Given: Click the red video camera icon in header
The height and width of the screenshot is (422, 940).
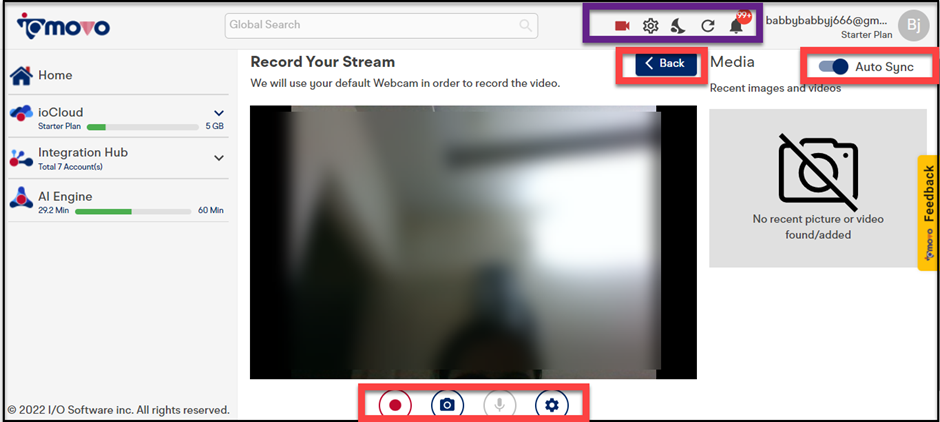Looking at the screenshot, I should 622,26.
